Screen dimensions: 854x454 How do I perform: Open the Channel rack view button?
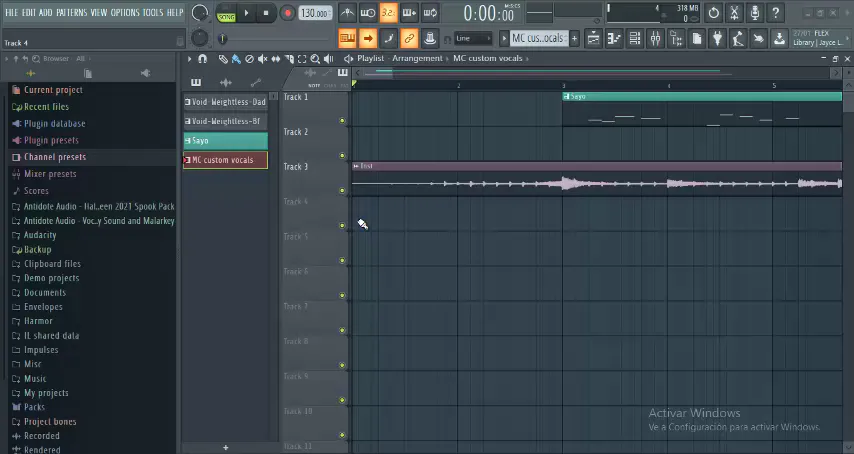point(635,38)
